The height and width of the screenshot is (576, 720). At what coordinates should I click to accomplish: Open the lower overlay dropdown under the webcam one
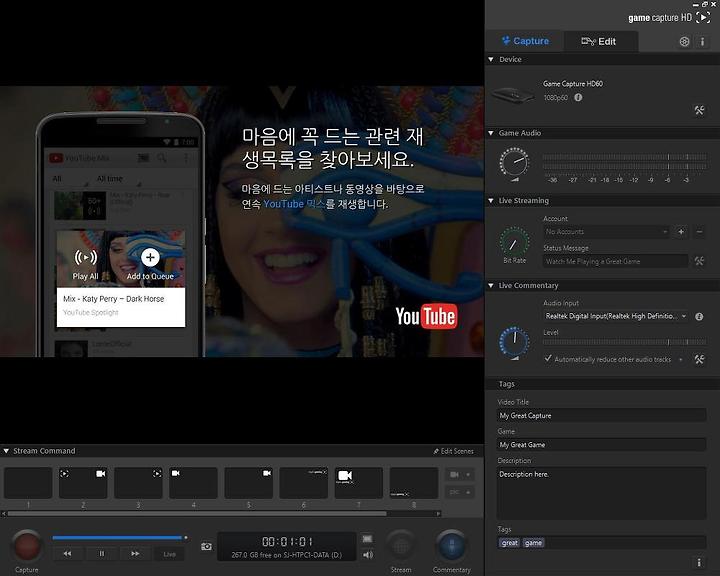pos(460,492)
